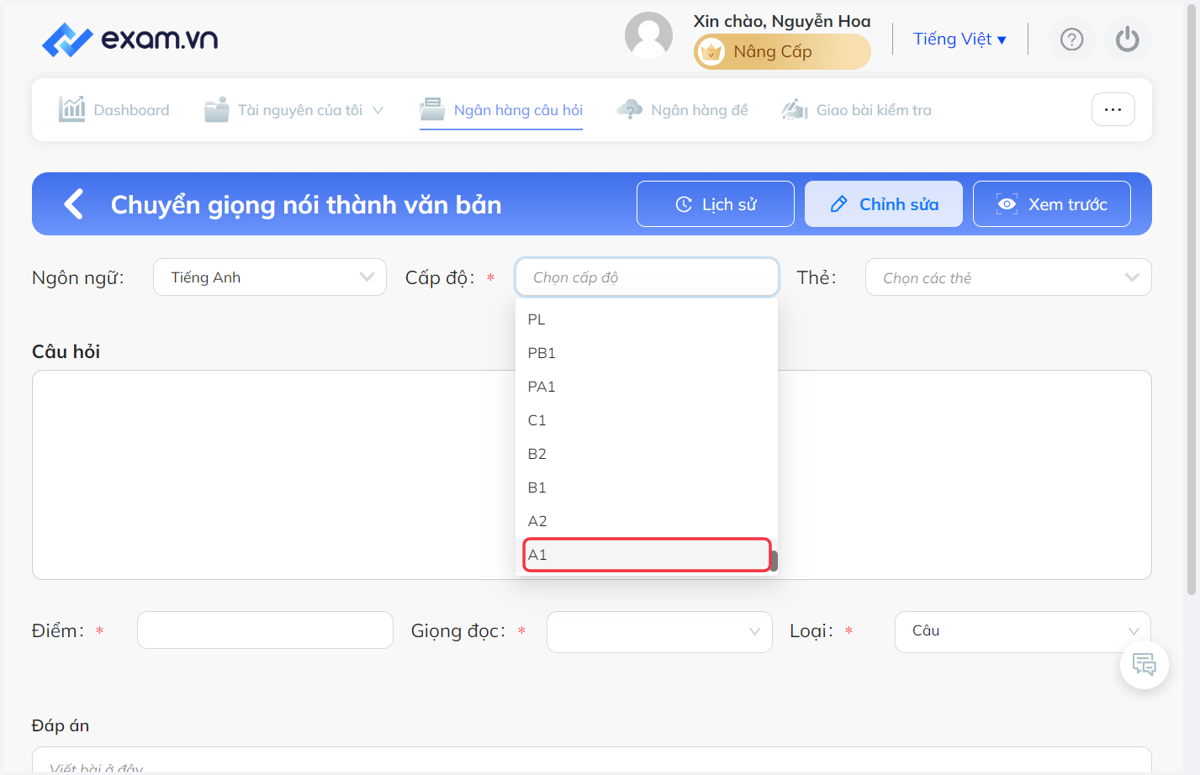Open the Loại dropdown showing Câu

(1023, 631)
